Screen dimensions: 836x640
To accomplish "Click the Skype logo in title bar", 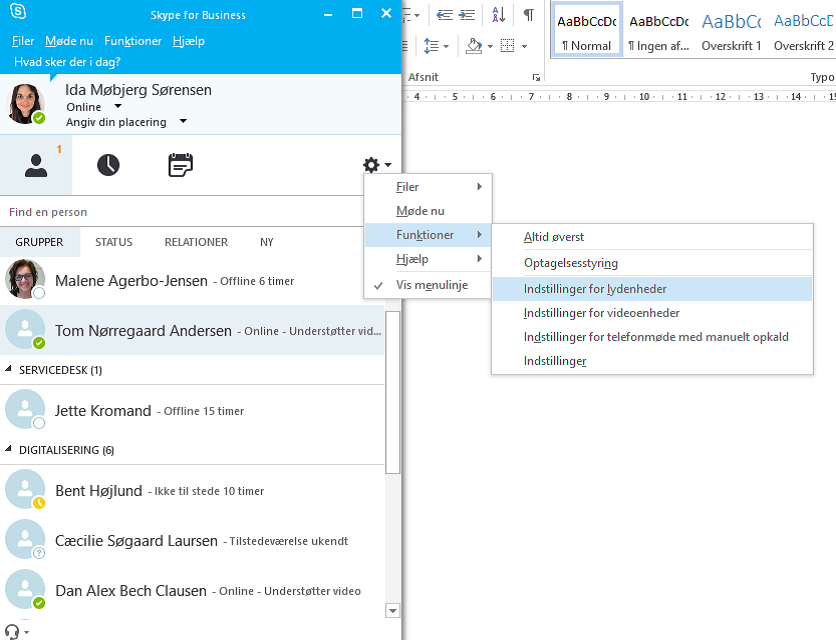I will click(18, 12).
